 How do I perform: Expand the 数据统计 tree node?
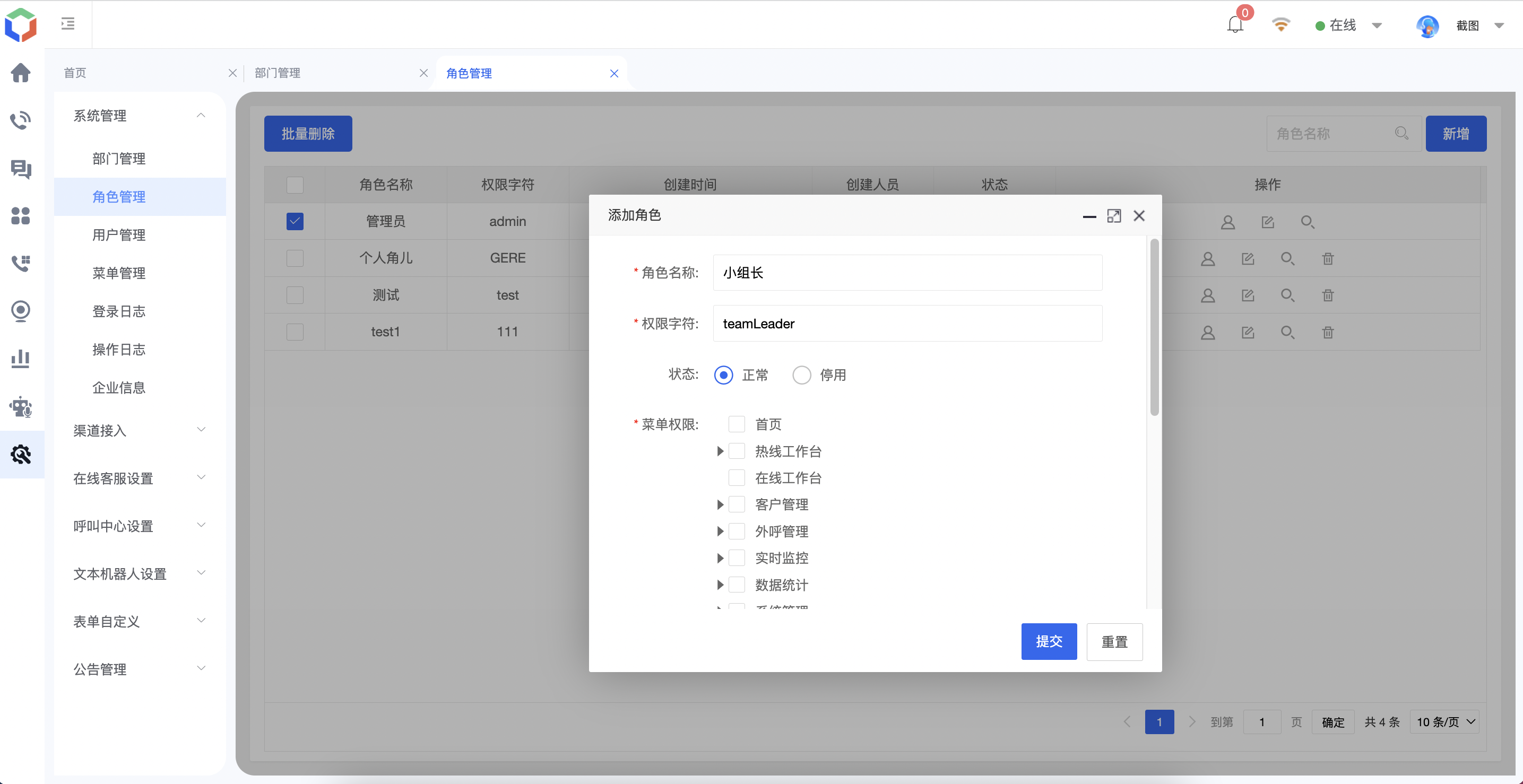tap(720, 585)
